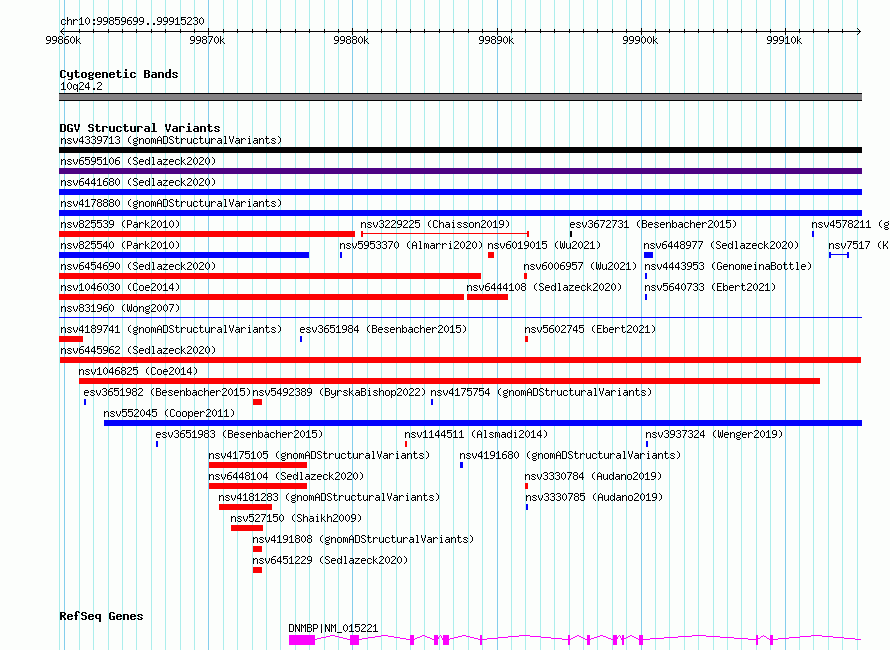Click nsv3330785 (Audano2019) label
This screenshot has width=890, height=650.
[x=594, y=497]
